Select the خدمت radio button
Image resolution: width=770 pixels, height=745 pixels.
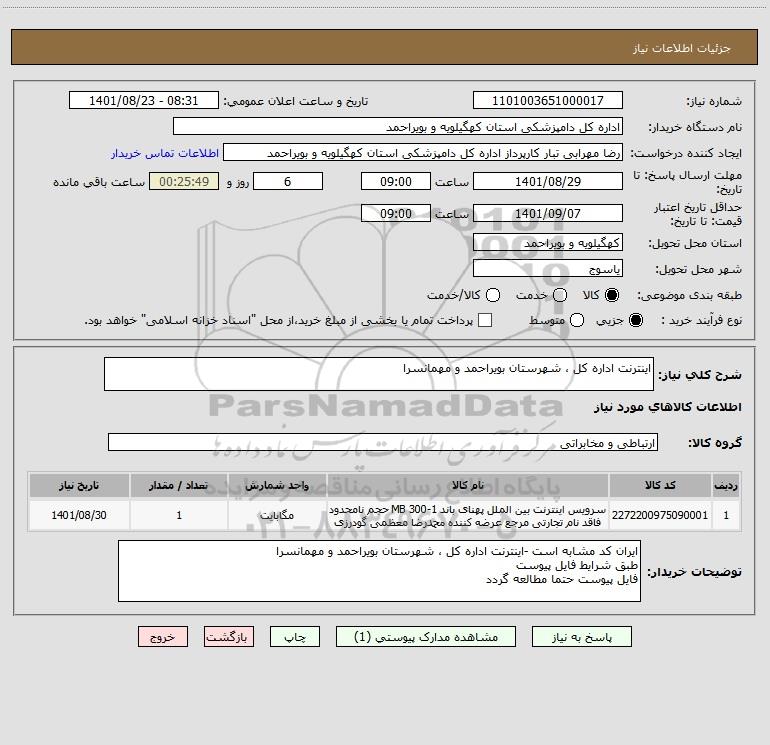(x=560, y=295)
